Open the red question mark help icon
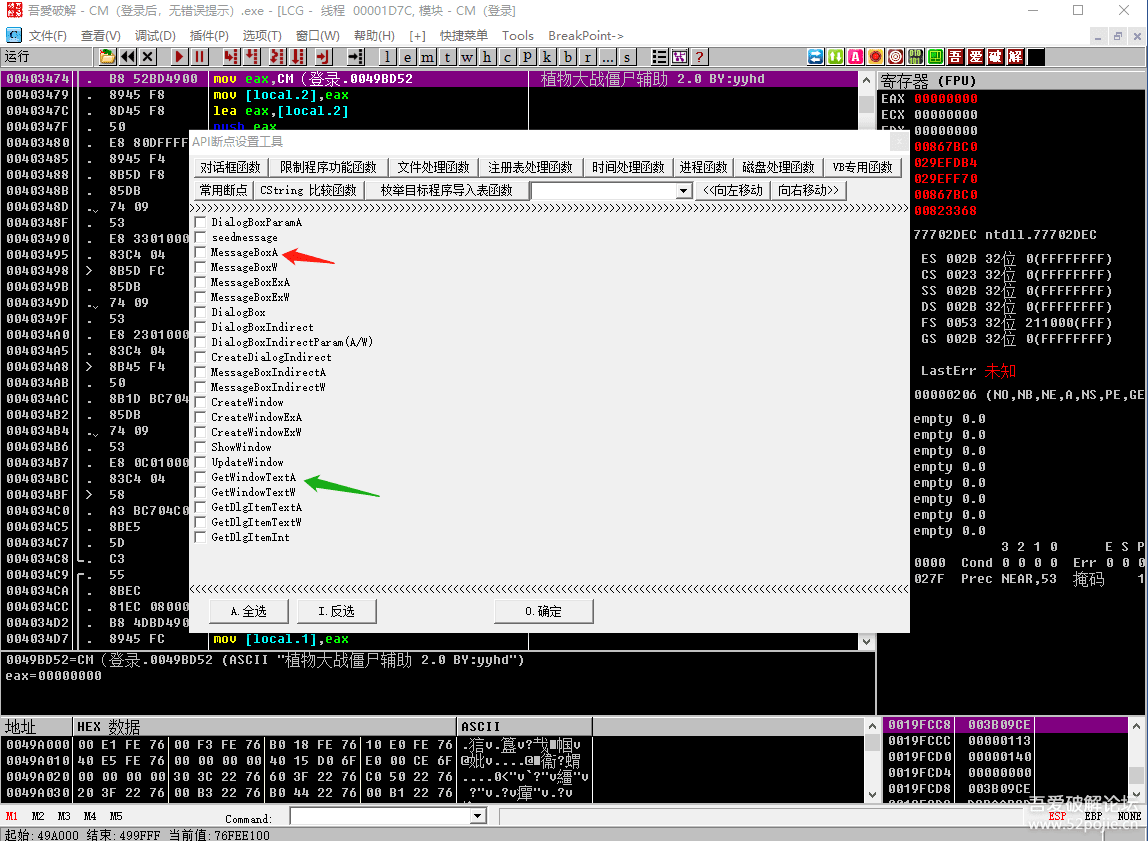 coord(699,57)
